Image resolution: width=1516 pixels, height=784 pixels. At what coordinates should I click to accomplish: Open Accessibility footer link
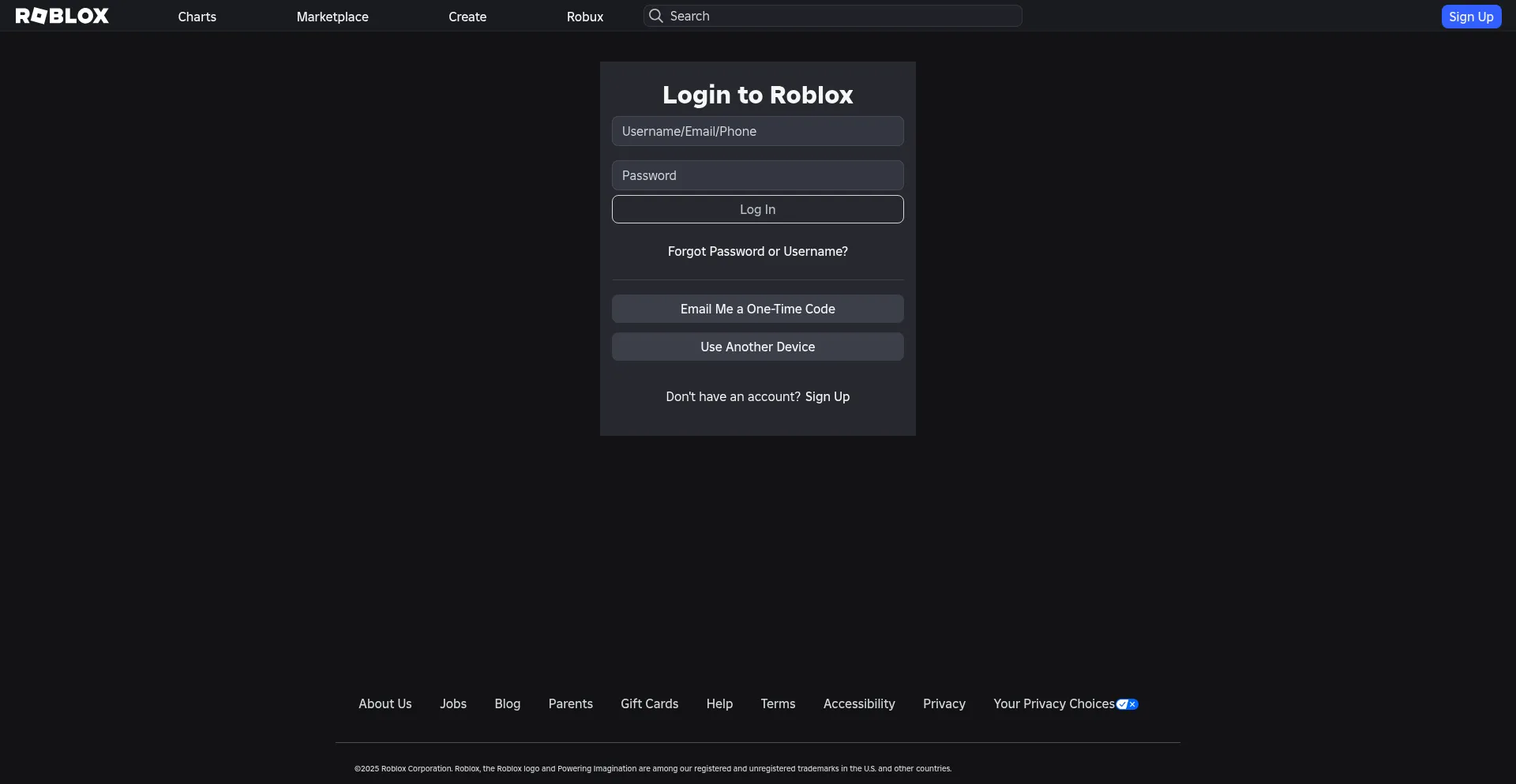[859, 703]
